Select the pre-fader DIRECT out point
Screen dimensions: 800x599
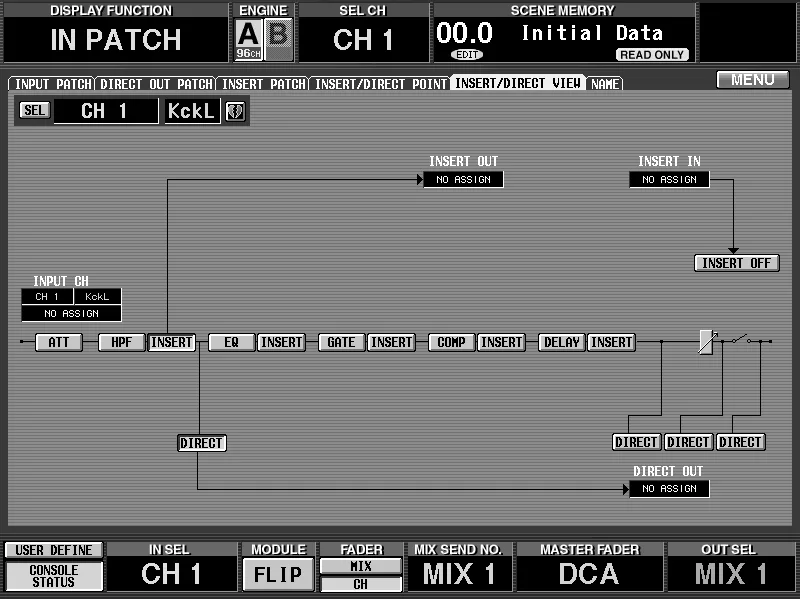pyautogui.click(x=636, y=442)
